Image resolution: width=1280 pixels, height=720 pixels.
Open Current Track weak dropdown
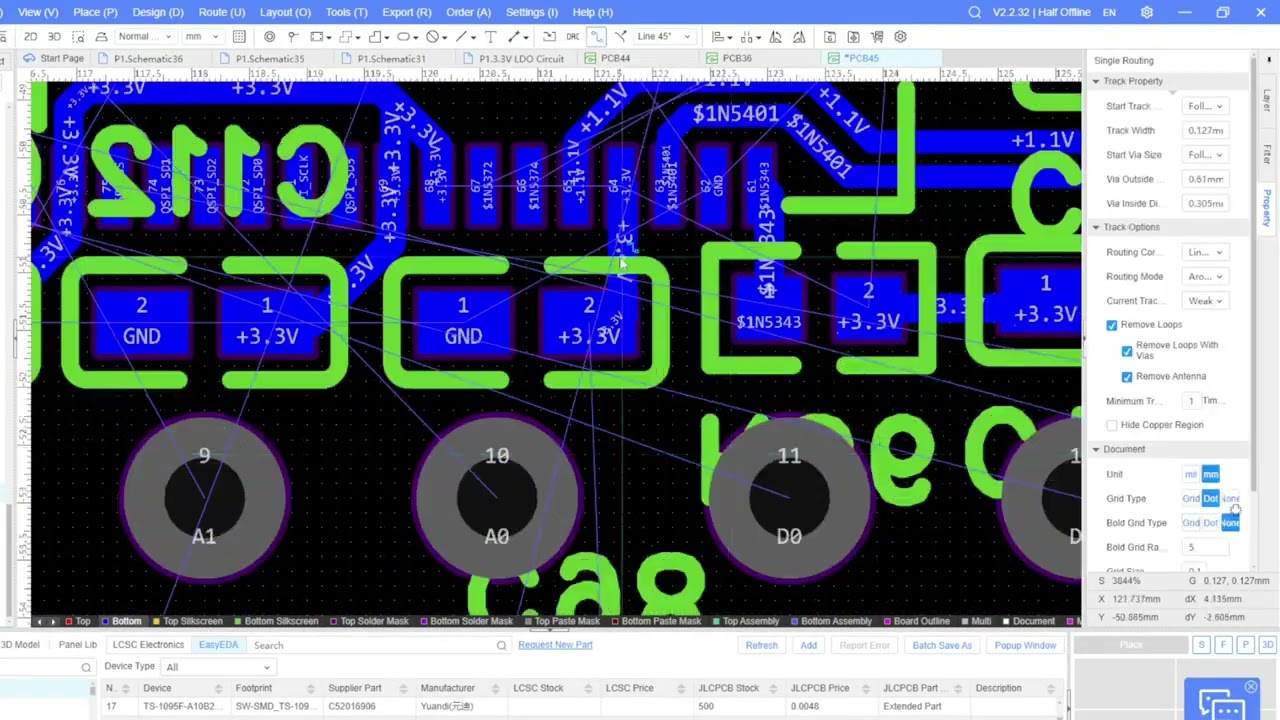1204,301
